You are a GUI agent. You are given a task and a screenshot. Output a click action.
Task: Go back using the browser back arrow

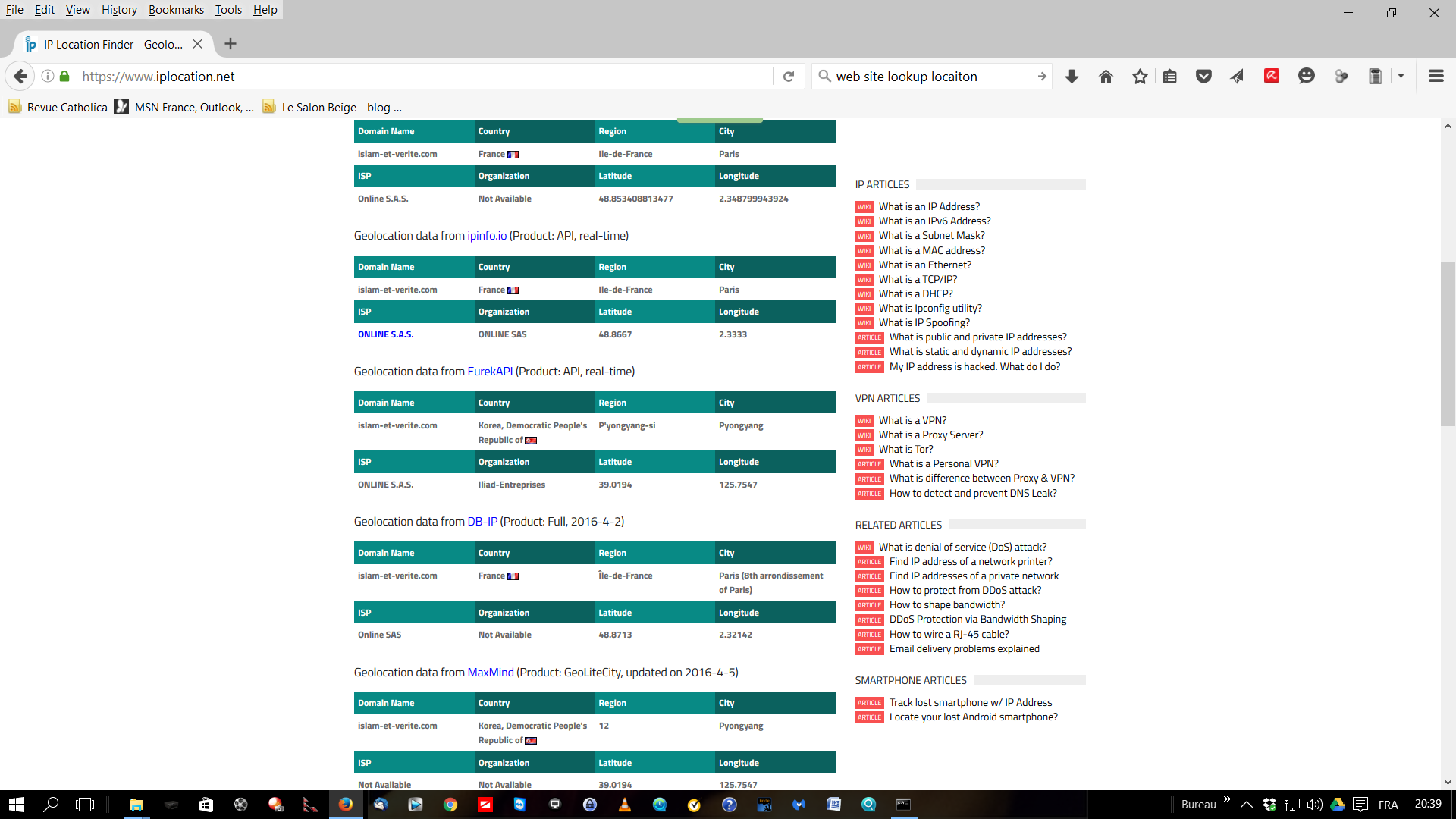[x=20, y=77]
